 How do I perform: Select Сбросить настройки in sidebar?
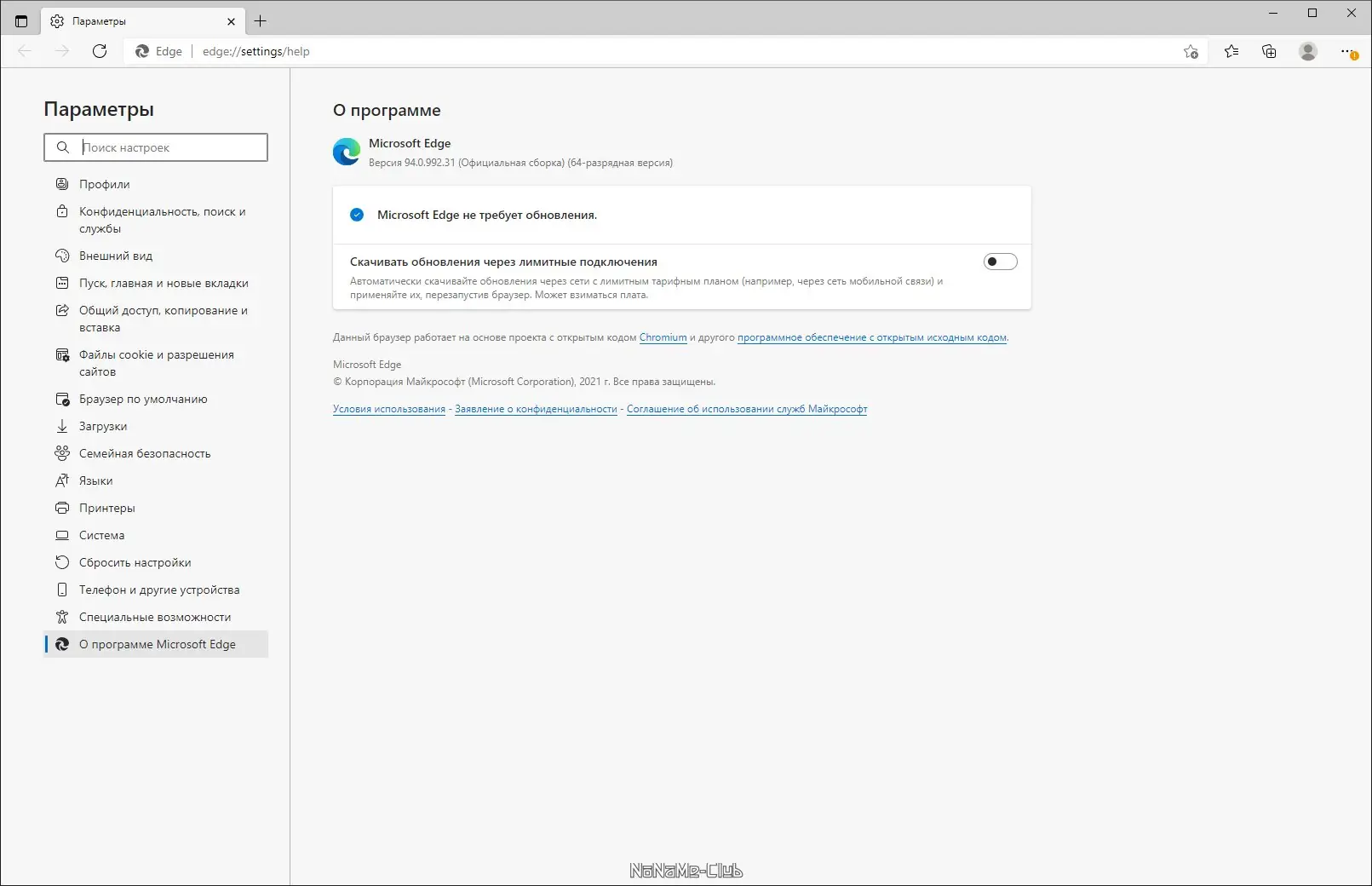pyautogui.click(x=156, y=562)
